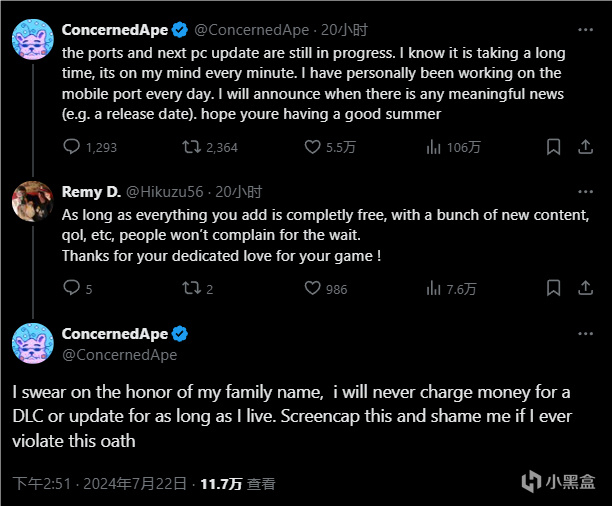The width and height of the screenshot is (613, 506).
Task: Reply to Remy D.'s tweet
Action: pyautogui.click(x=72, y=289)
